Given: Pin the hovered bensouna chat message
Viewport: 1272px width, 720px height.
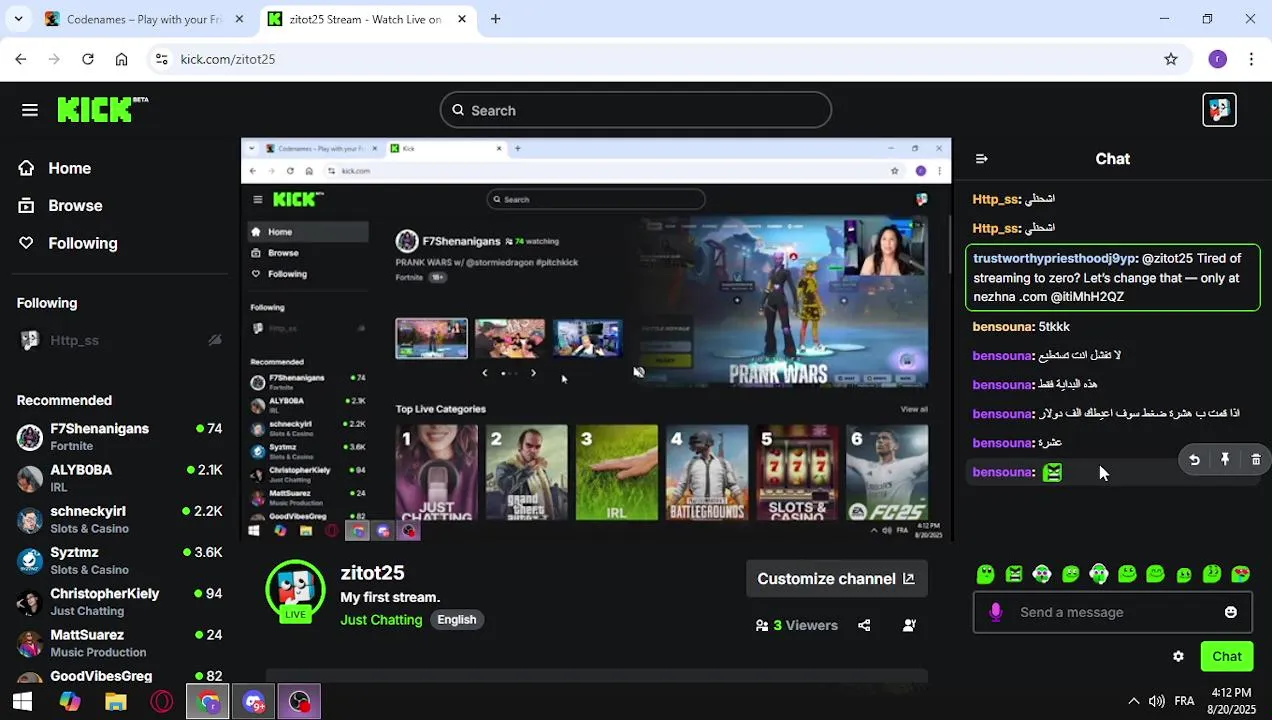Looking at the screenshot, I should coord(1225,460).
